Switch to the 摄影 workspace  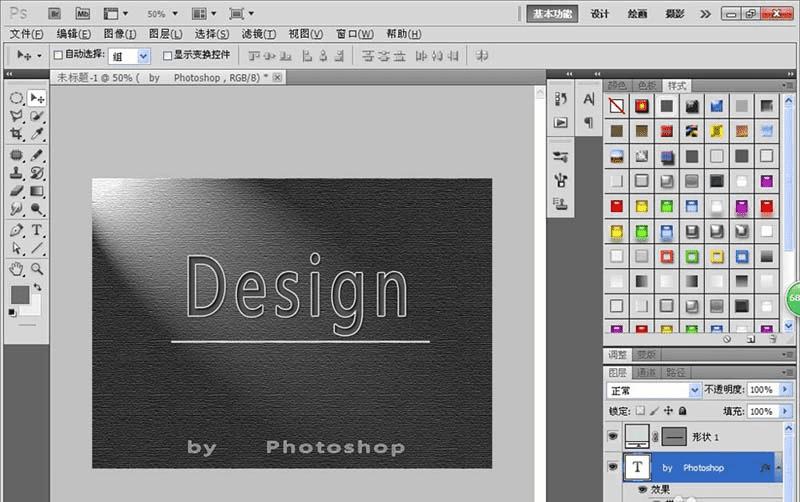[675, 14]
